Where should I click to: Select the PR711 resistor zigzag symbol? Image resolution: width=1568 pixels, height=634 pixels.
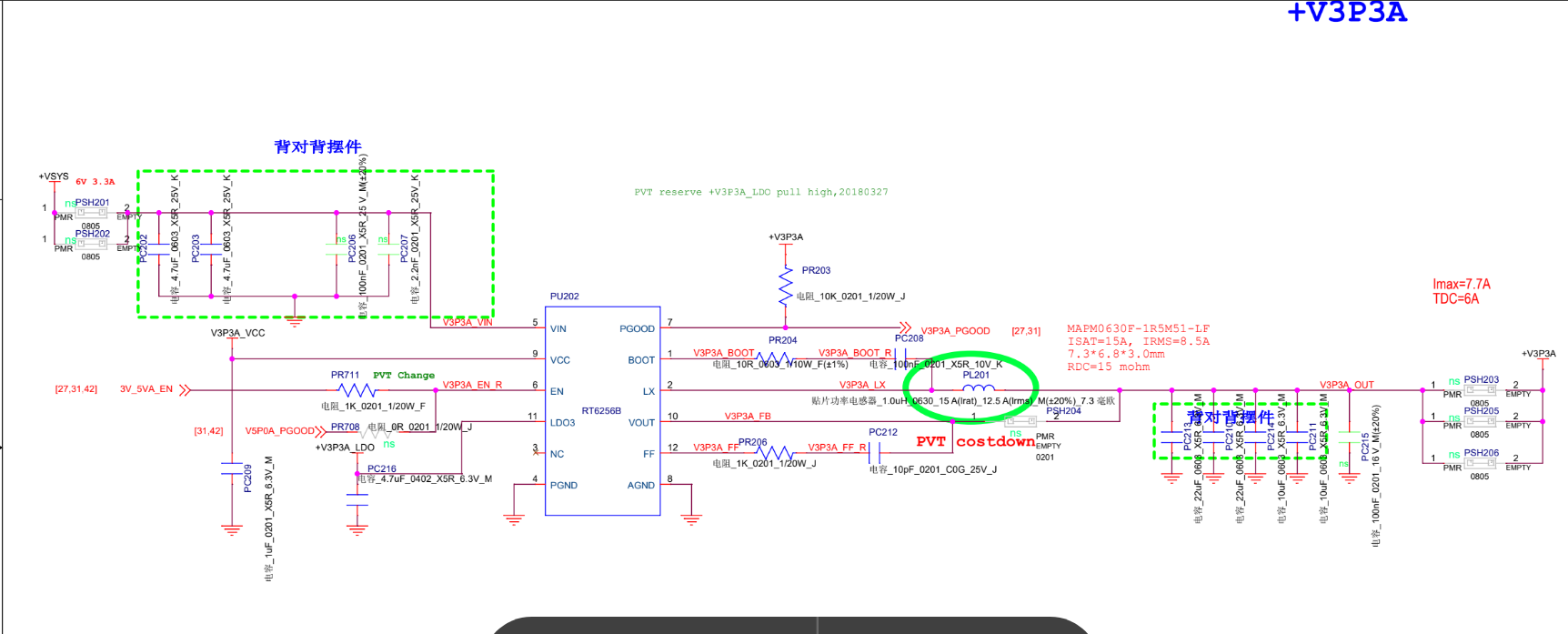(x=356, y=390)
